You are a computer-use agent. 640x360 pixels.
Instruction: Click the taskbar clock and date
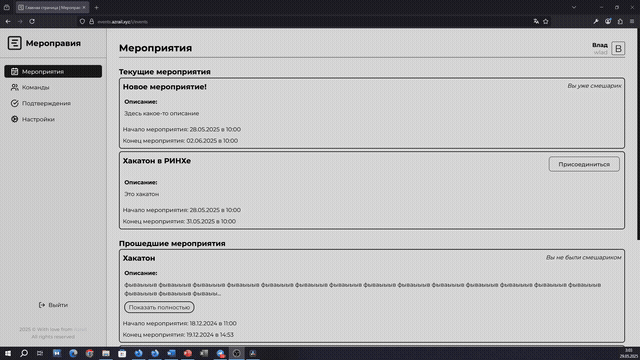coord(629,353)
